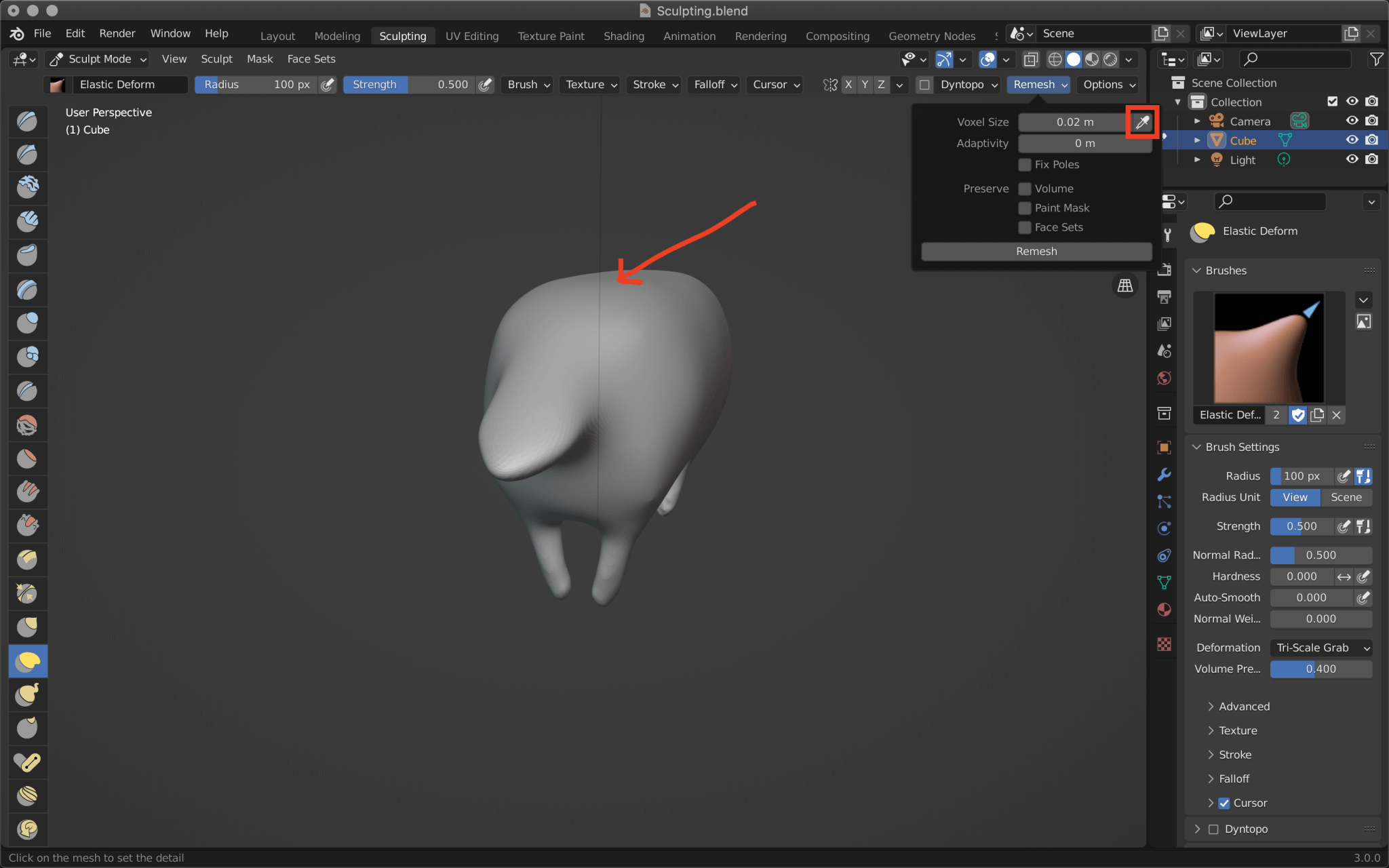Check the Volume preserve option
Image resolution: width=1389 pixels, height=868 pixels.
1024,189
